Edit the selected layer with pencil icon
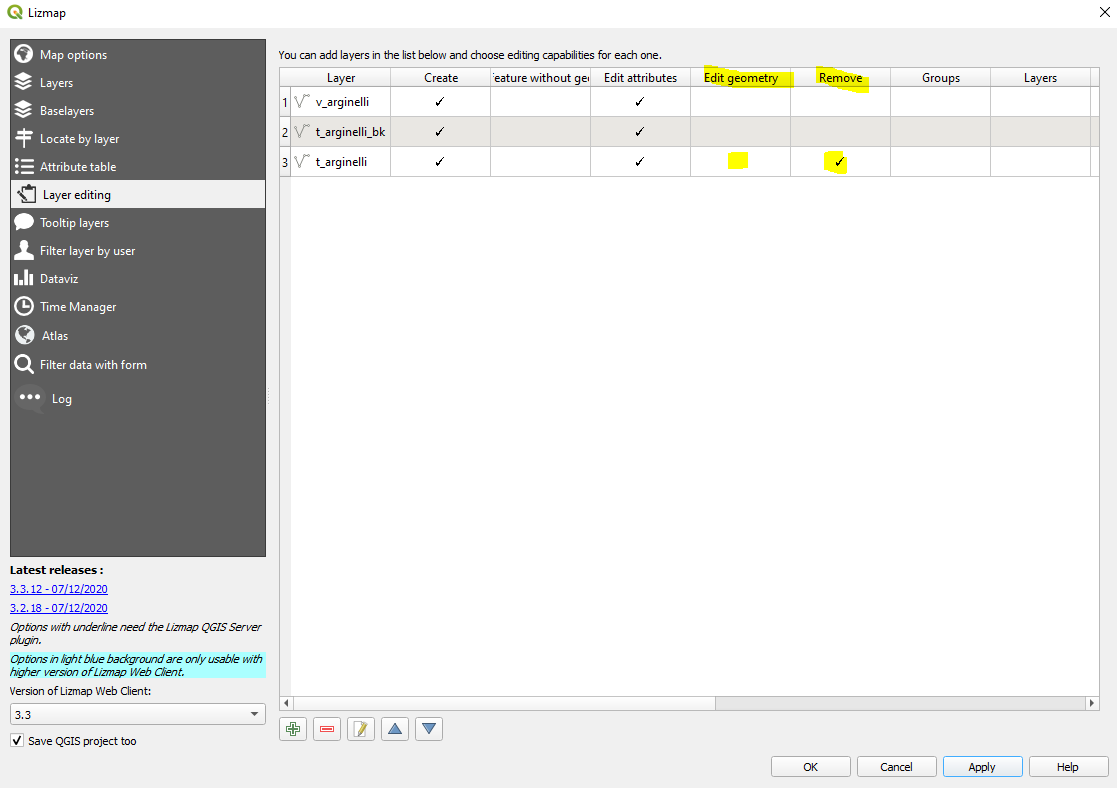 [x=360, y=728]
